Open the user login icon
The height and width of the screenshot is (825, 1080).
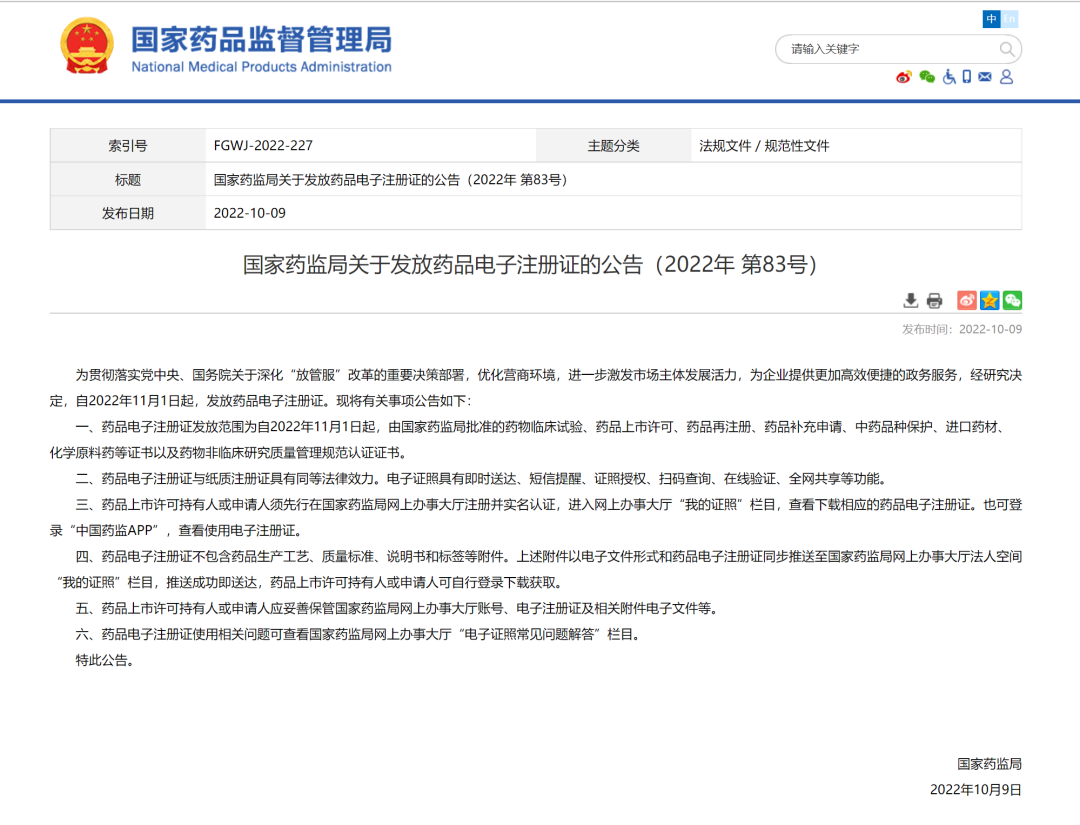1006,76
